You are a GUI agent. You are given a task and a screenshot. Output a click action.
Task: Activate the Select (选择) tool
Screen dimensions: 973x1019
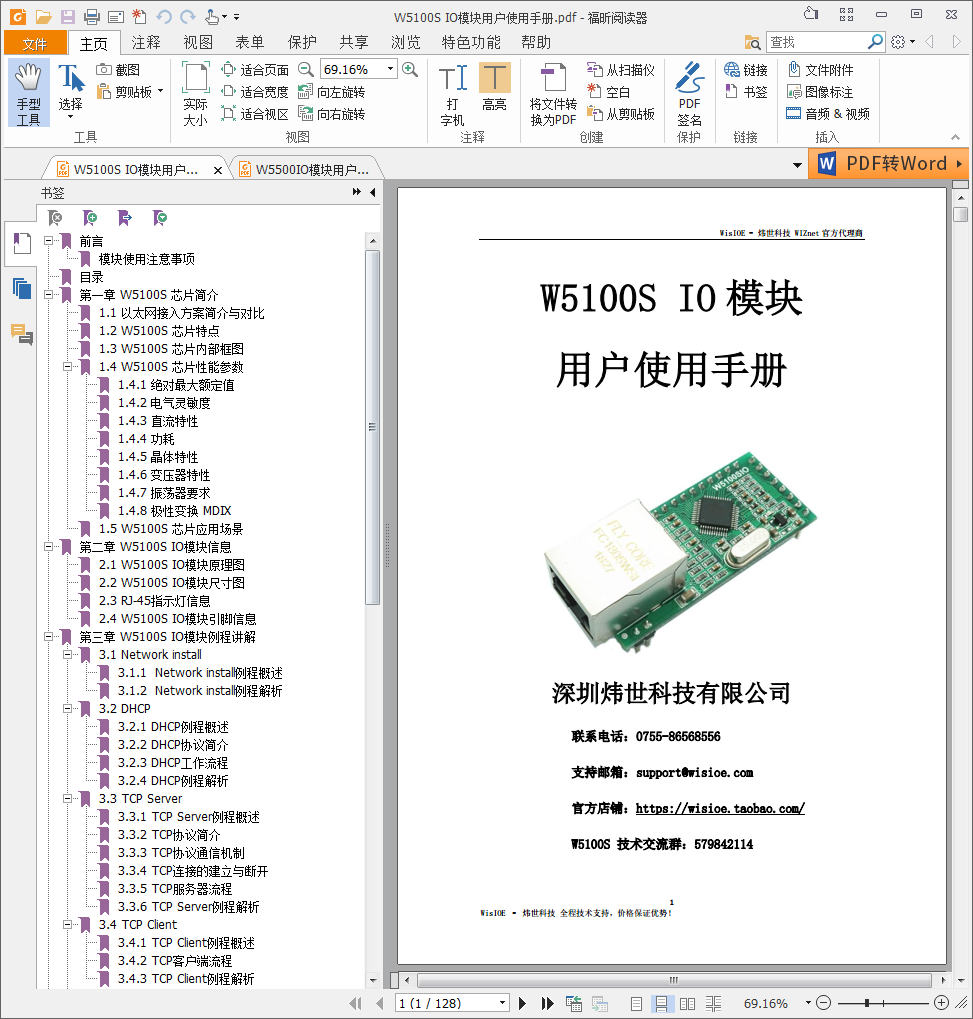[70, 91]
